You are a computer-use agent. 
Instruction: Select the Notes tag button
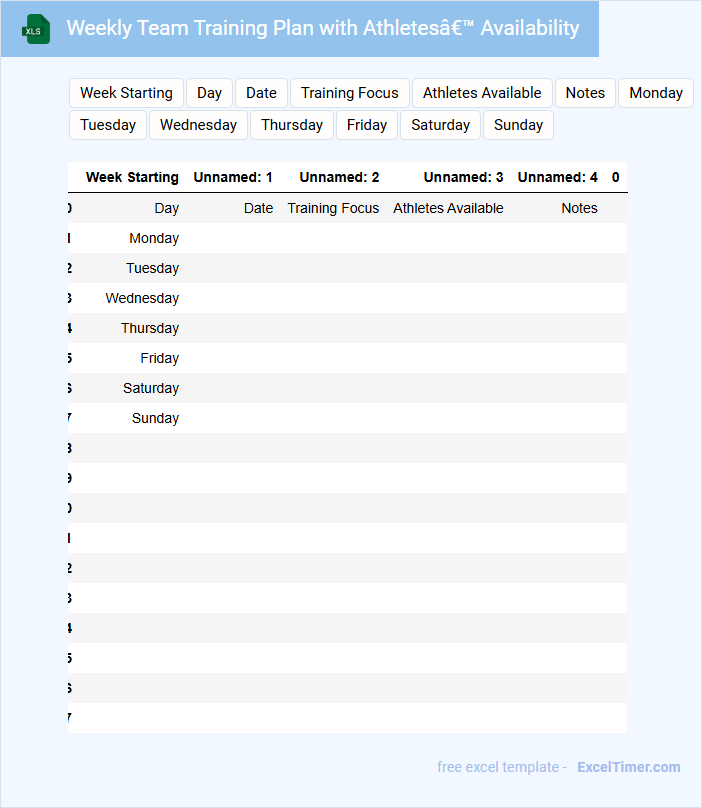585,93
